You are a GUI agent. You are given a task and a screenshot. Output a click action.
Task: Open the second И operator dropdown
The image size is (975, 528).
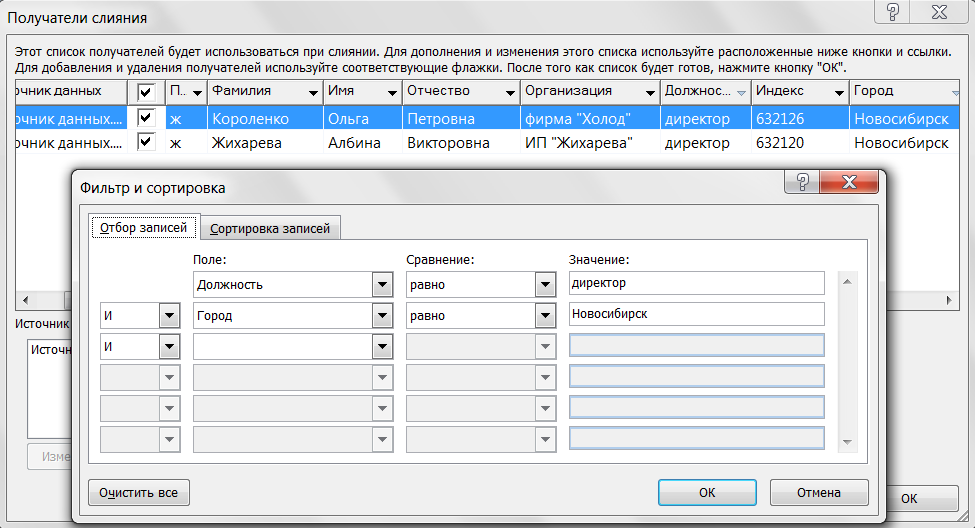pos(169,346)
